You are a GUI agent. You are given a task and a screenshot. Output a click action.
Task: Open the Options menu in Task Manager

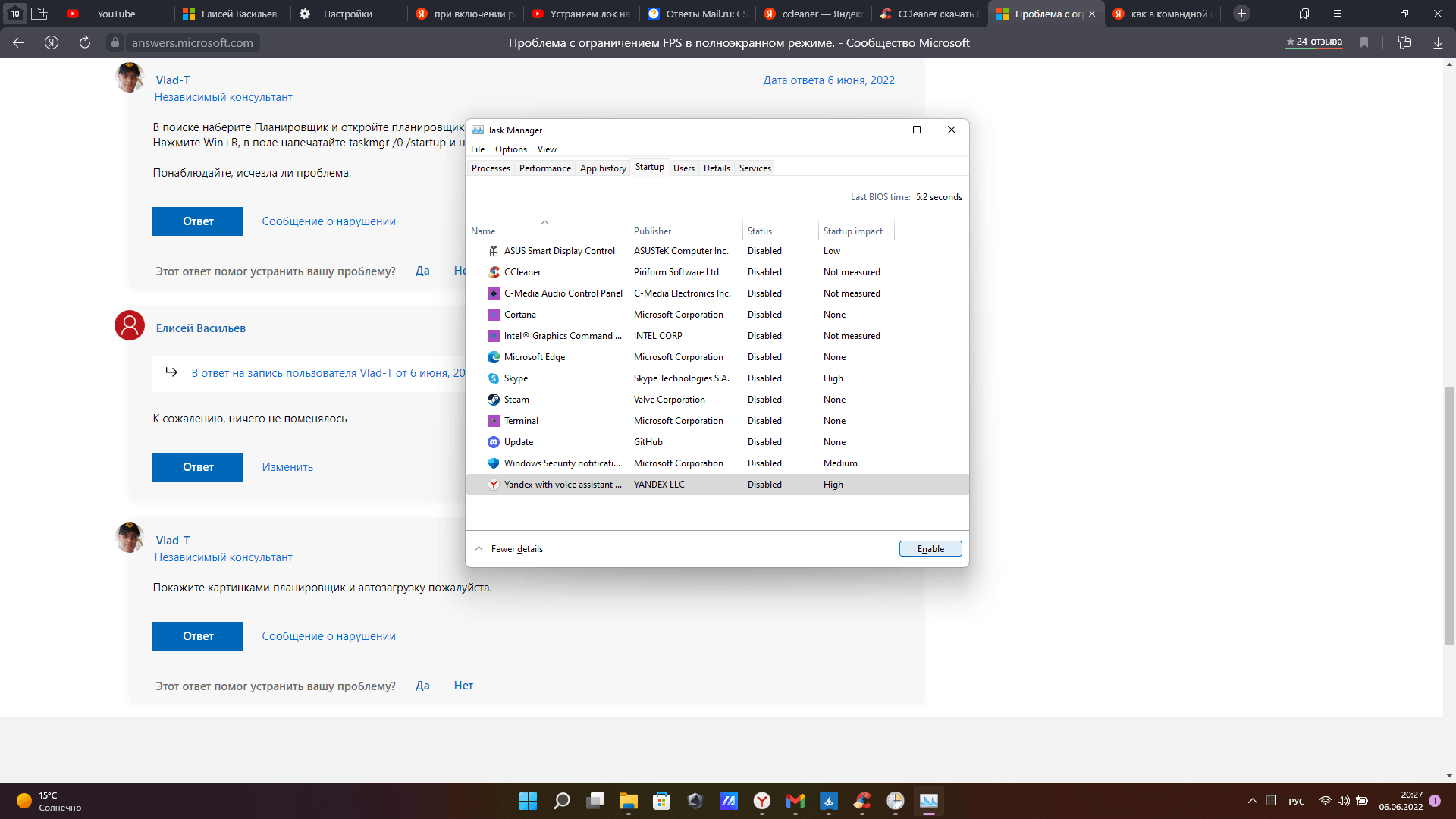(511, 149)
